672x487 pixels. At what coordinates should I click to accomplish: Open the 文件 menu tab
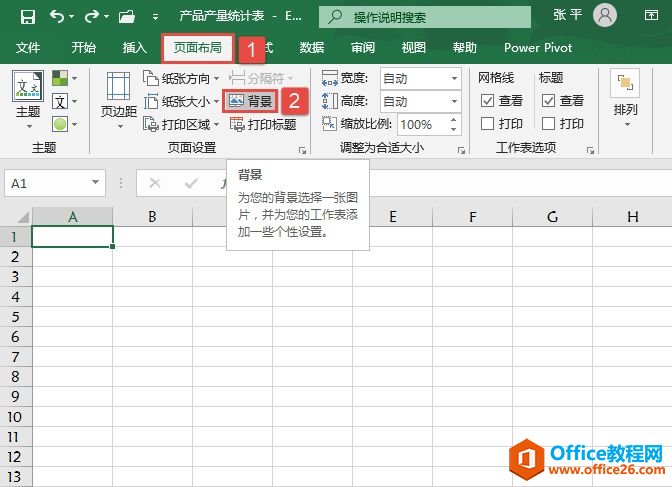(x=28, y=48)
